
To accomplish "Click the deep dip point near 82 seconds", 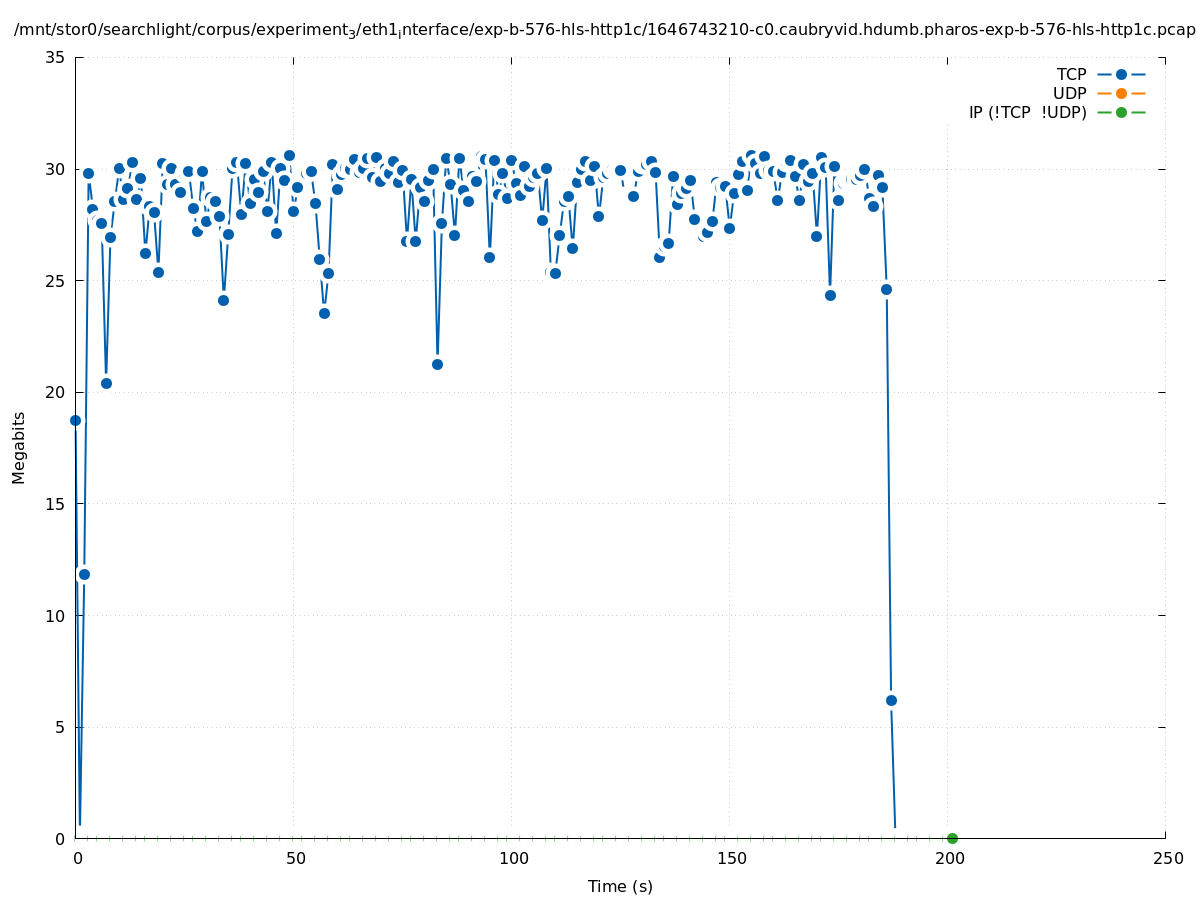I will click(x=437, y=364).
